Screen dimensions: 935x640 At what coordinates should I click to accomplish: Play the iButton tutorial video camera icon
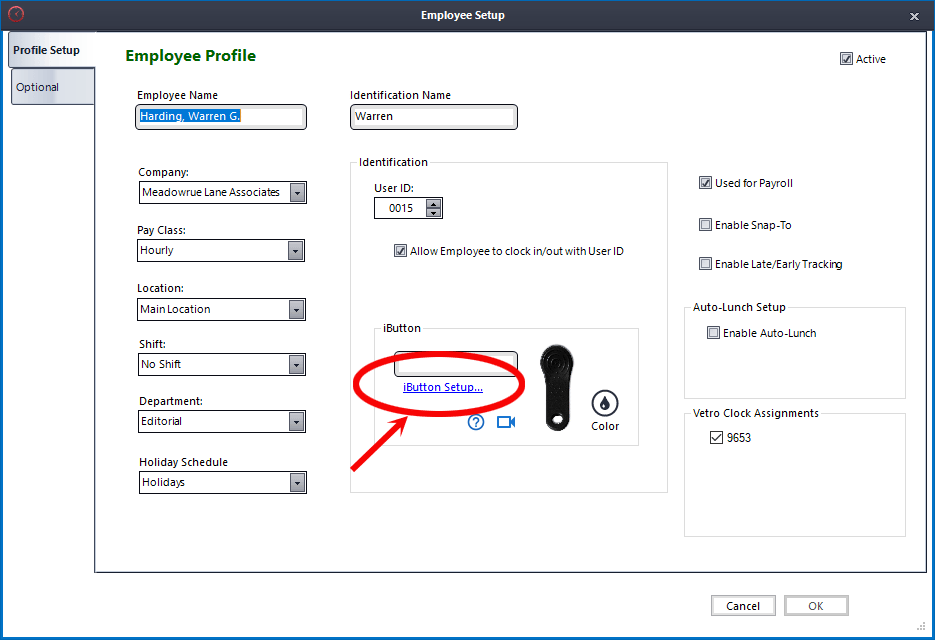pyautogui.click(x=505, y=422)
